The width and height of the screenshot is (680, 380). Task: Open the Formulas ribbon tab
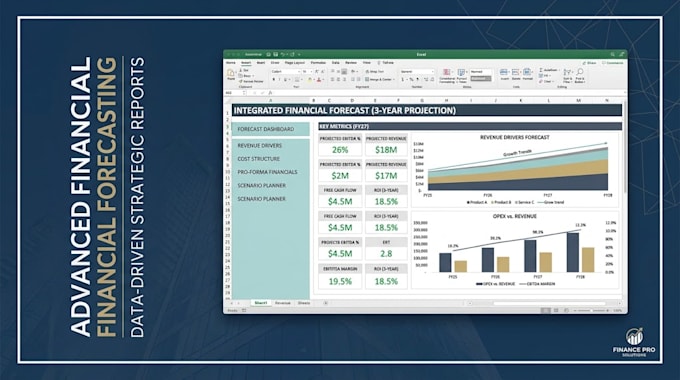click(318, 62)
